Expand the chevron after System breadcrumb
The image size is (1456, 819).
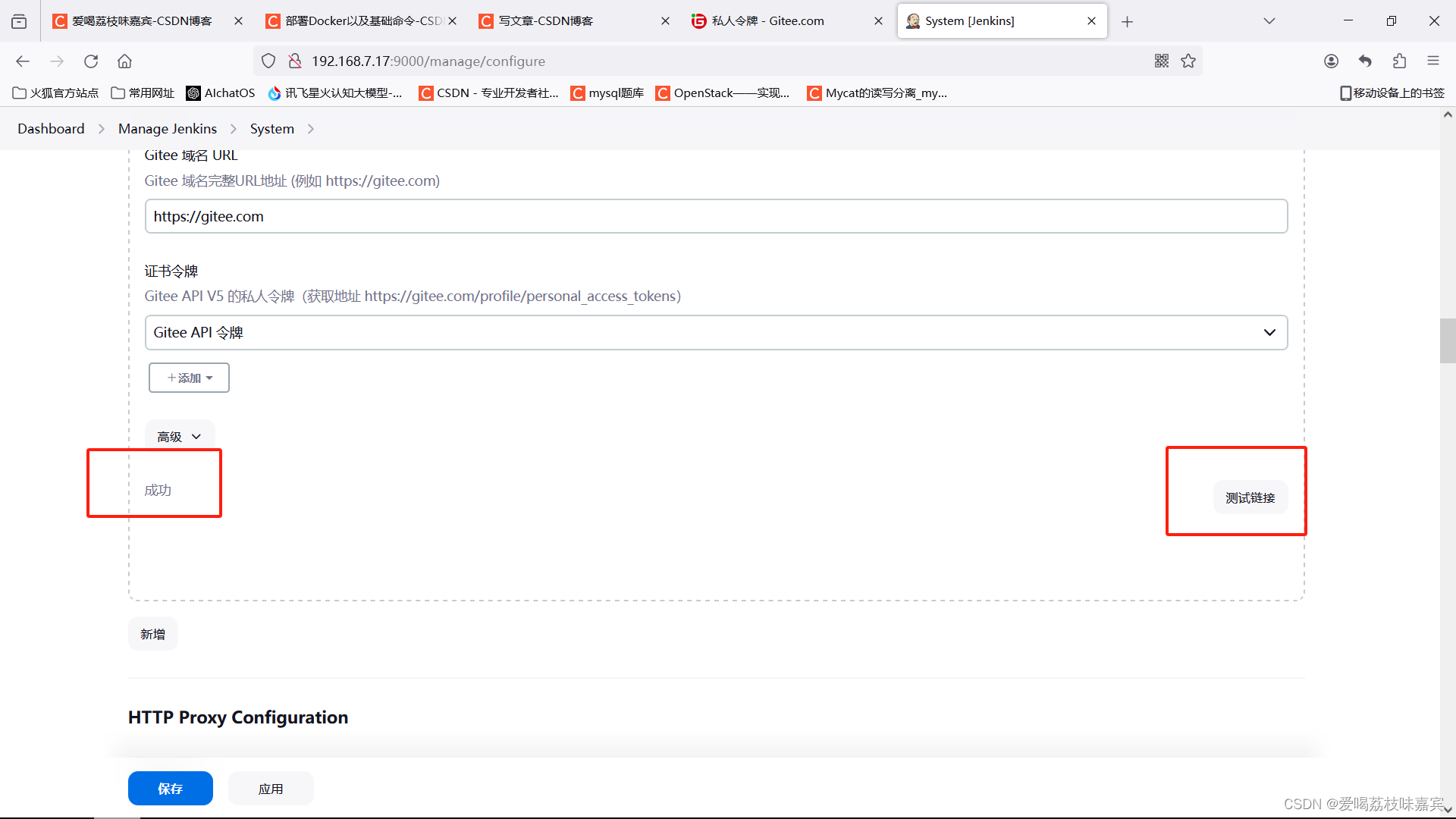coord(311,129)
